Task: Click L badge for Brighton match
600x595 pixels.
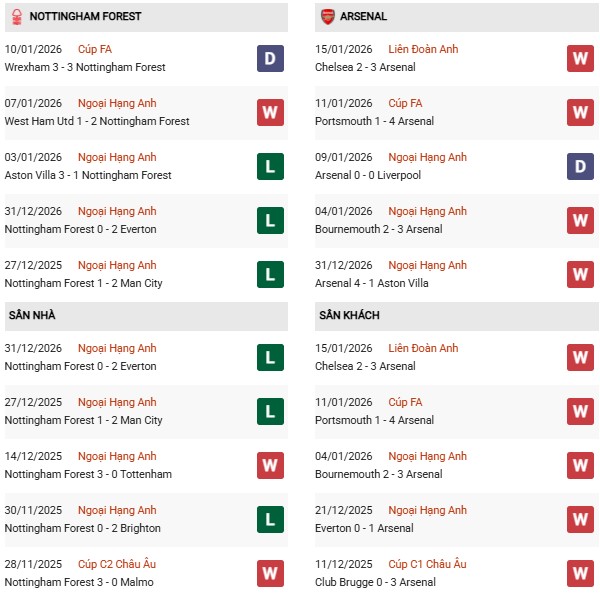Action: pos(270,520)
